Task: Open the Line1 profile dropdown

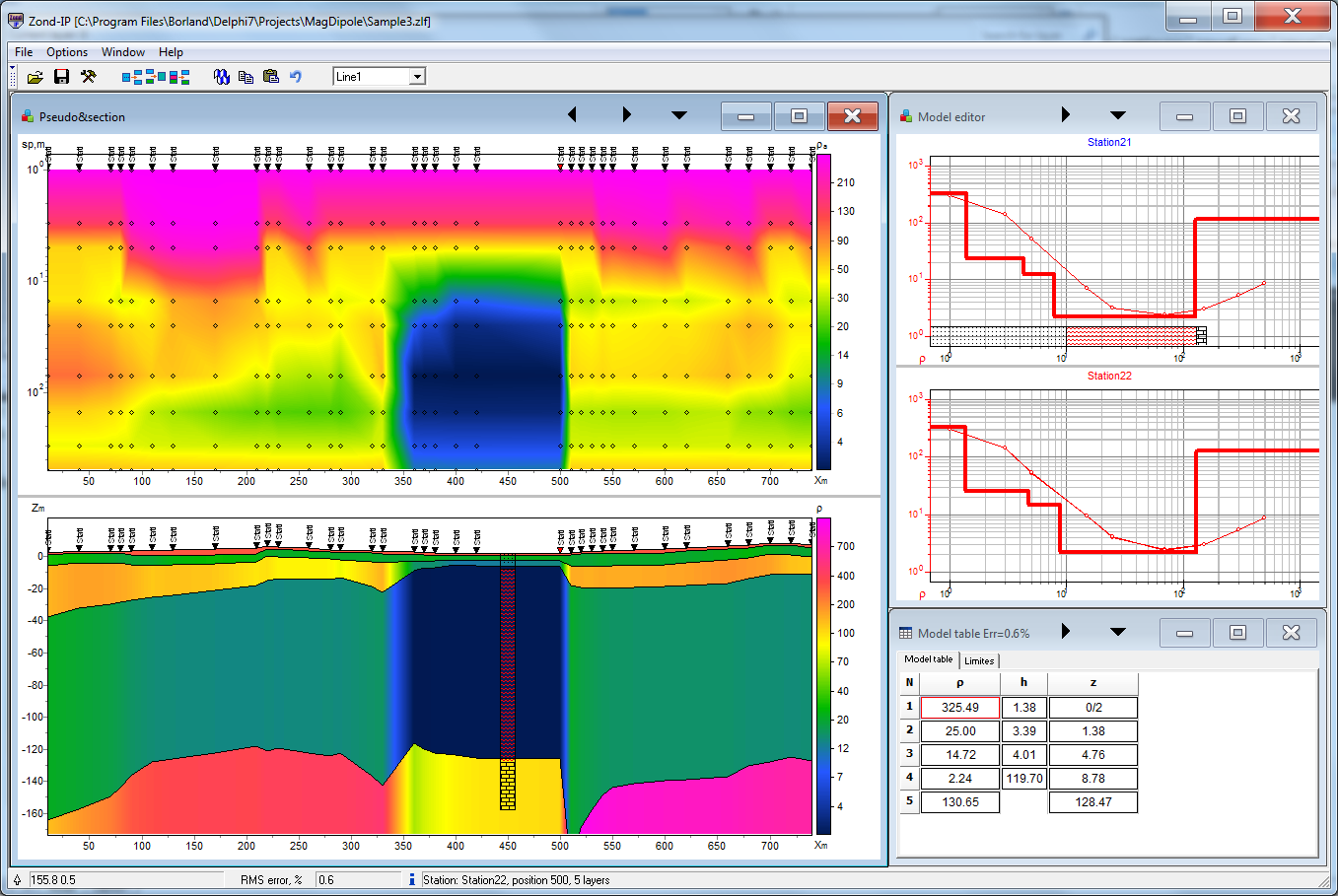Action: point(417,77)
